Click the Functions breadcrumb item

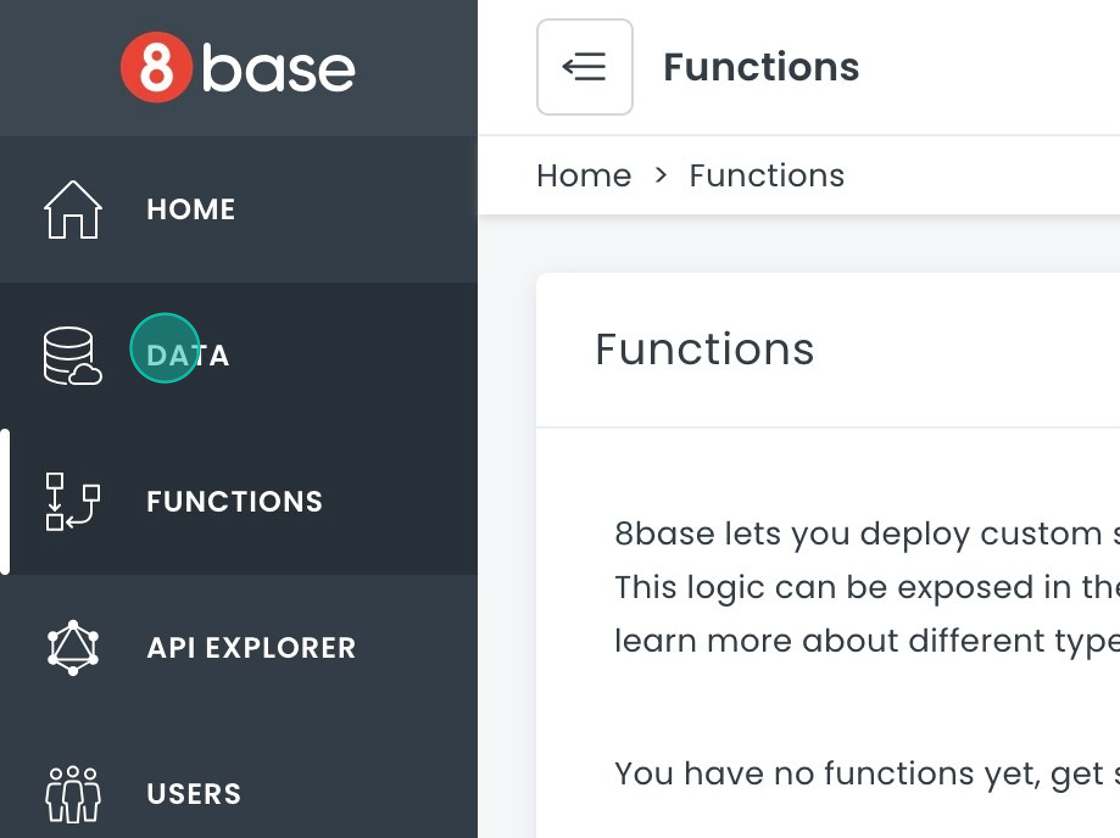(766, 176)
